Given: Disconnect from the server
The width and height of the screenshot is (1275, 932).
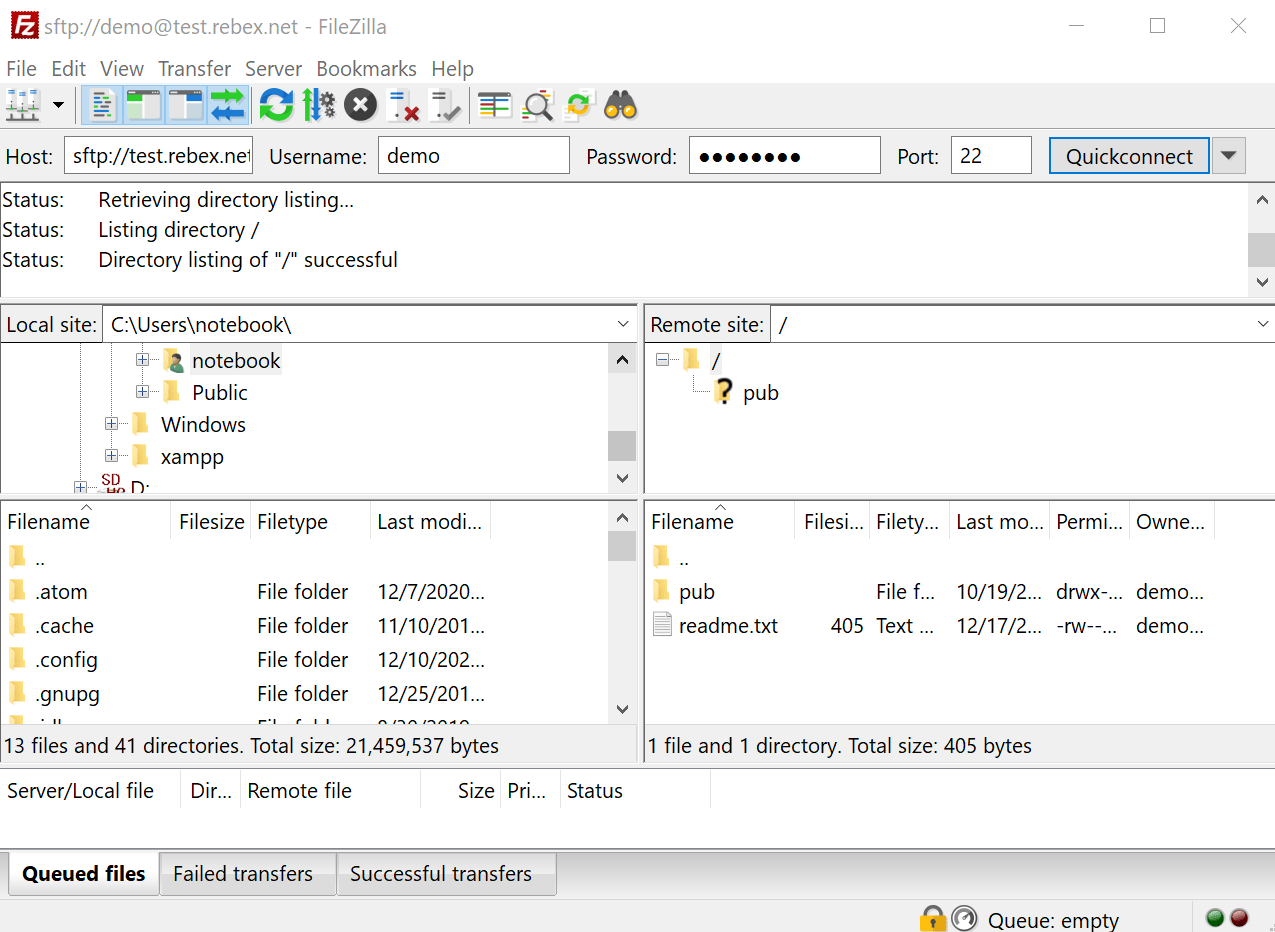Looking at the screenshot, I should (403, 104).
